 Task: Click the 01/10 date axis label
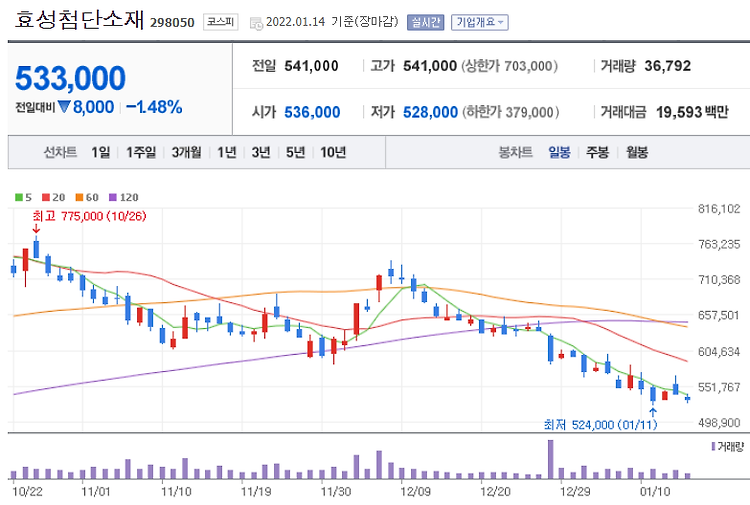655,491
